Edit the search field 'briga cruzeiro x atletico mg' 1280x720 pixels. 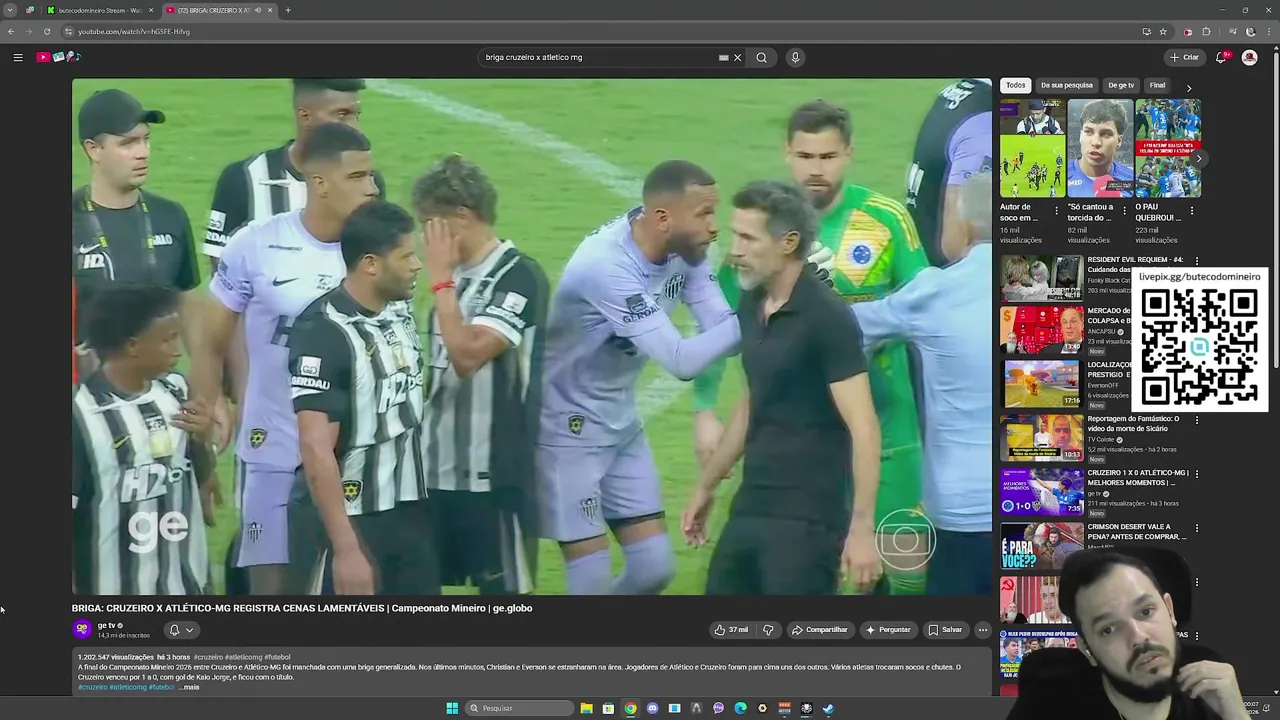point(600,57)
